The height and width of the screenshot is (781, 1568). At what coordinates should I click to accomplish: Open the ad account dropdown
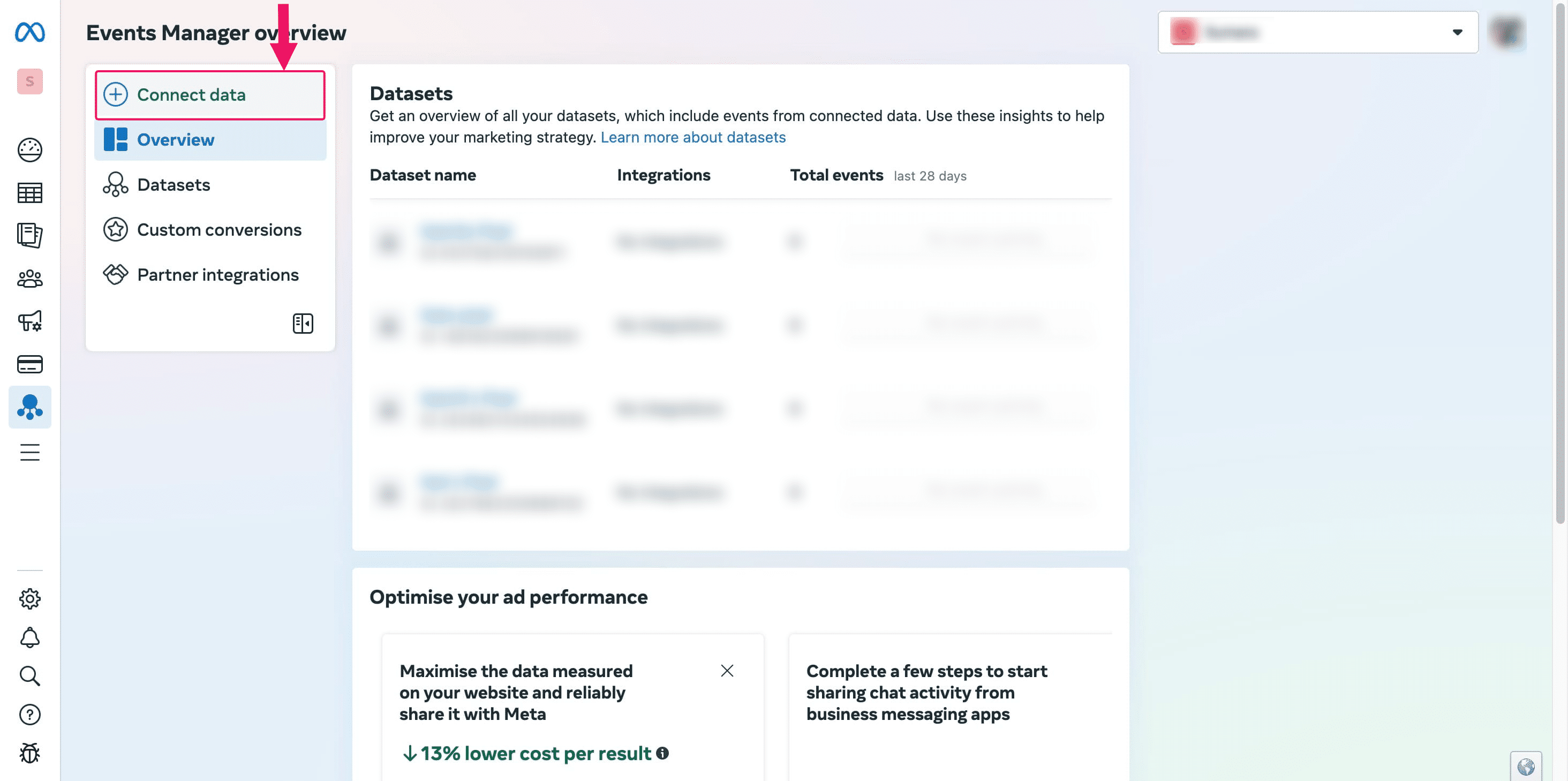click(1317, 32)
